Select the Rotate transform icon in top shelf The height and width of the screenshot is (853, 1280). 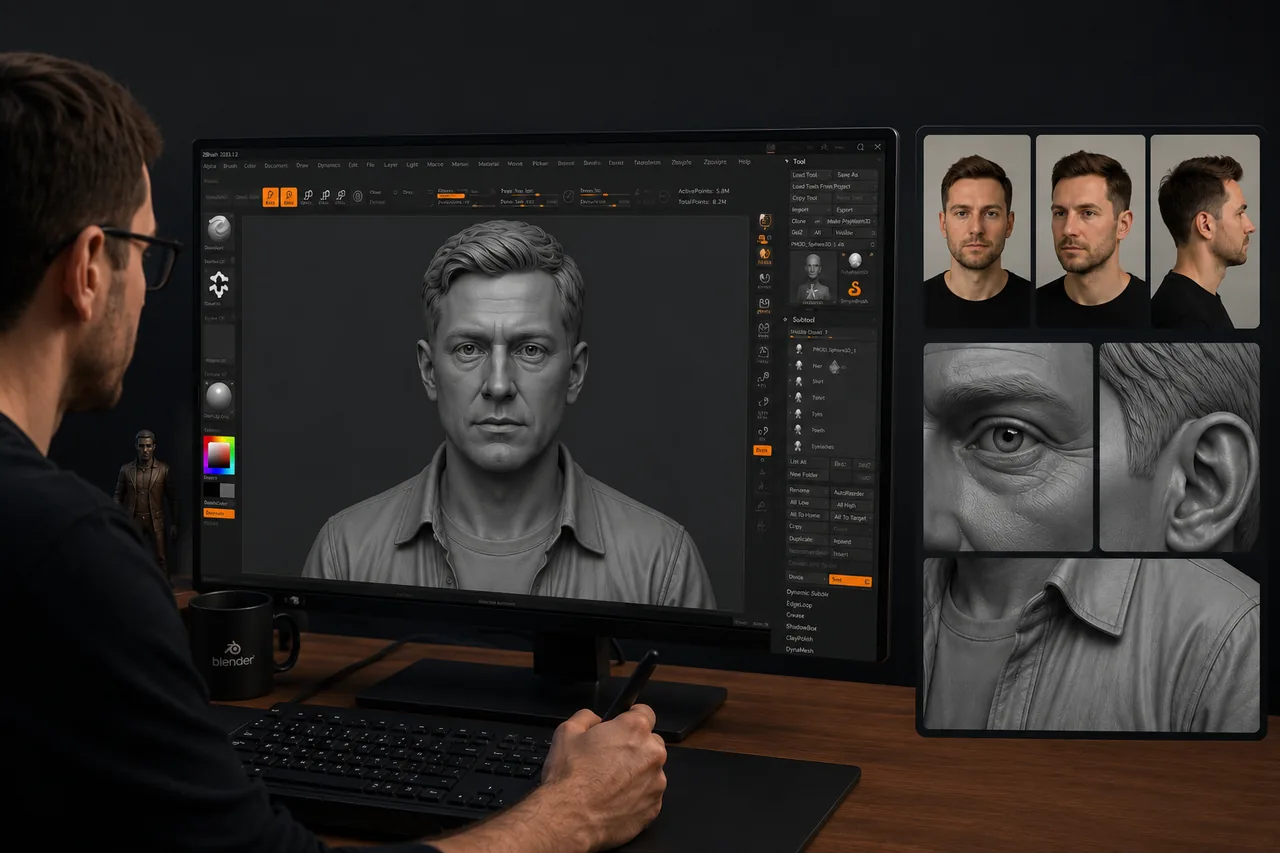341,197
